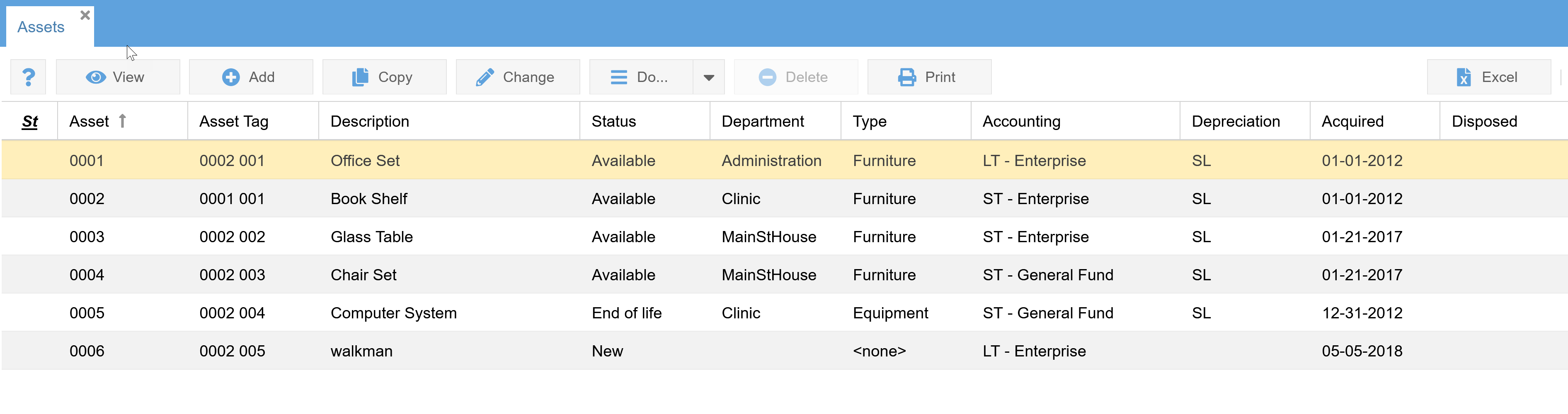Click the blue question mark help icon
Screen dimensions: 1568x414
click(28, 77)
